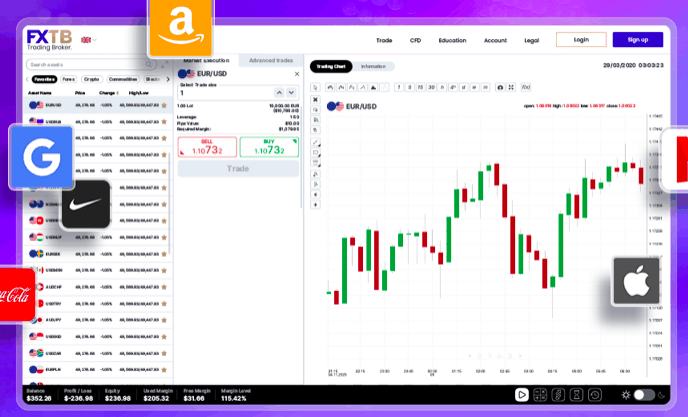Open the language flag dropdown

[88, 40]
